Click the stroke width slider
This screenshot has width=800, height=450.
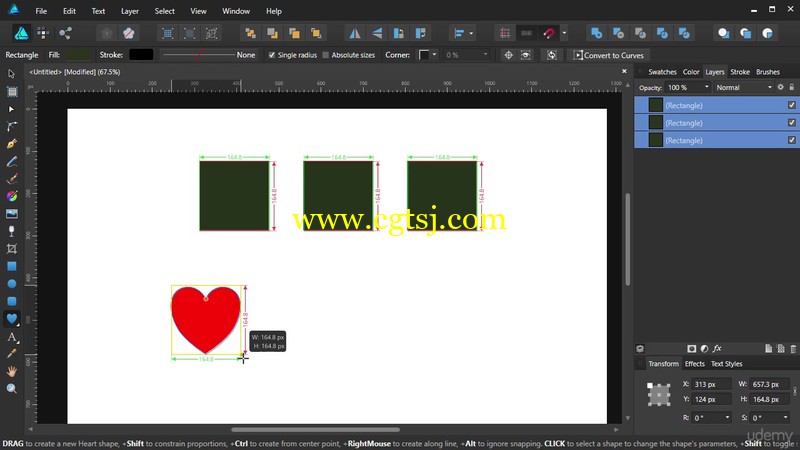(x=198, y=55)
